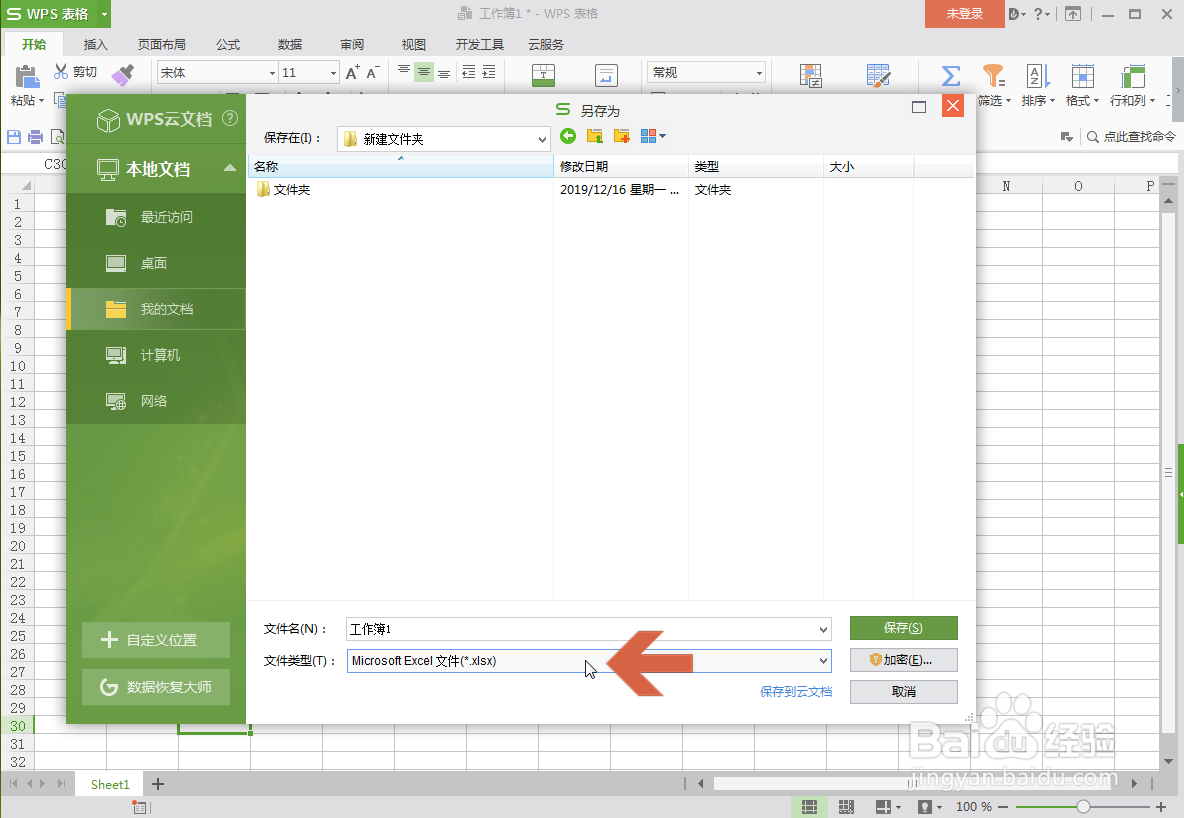Click decrease indent icon
The image size is (1184, 818).
click(x=469, y=72)
